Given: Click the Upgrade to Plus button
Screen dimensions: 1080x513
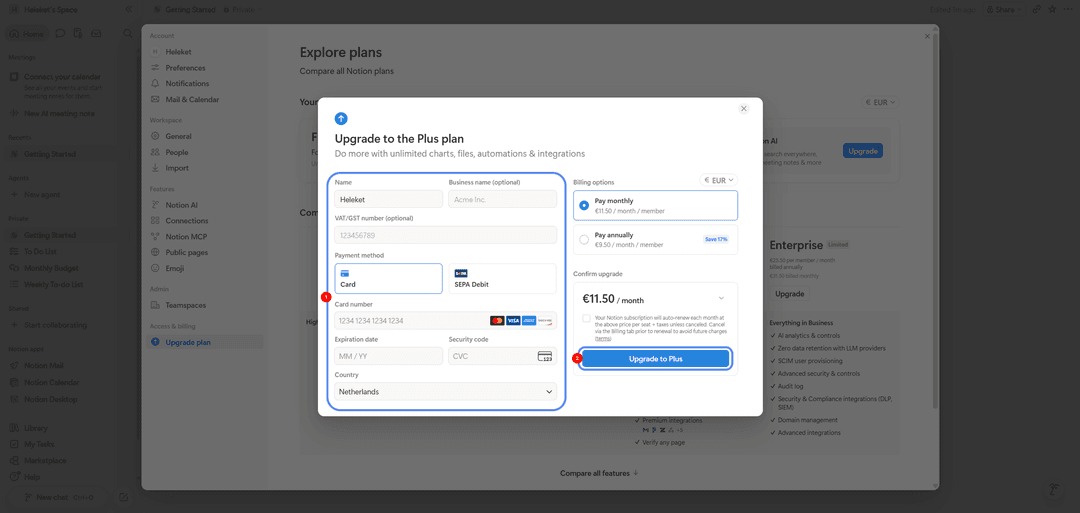Looking at the screenshot, I should (x=655, y=359).
